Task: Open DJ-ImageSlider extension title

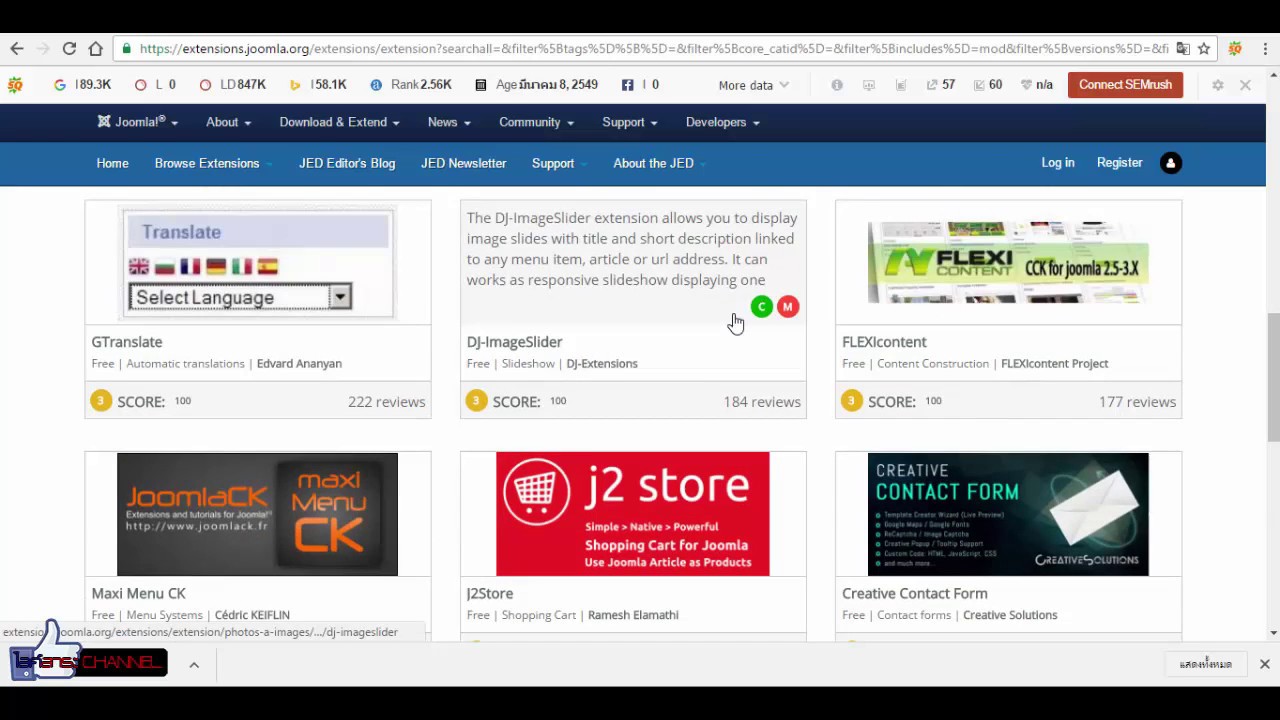Action: 514,342
